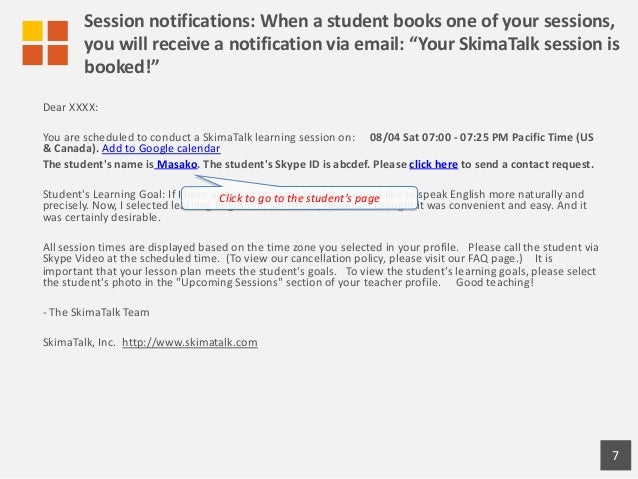Click the bottom-right orange logo square

coord(57,54)
